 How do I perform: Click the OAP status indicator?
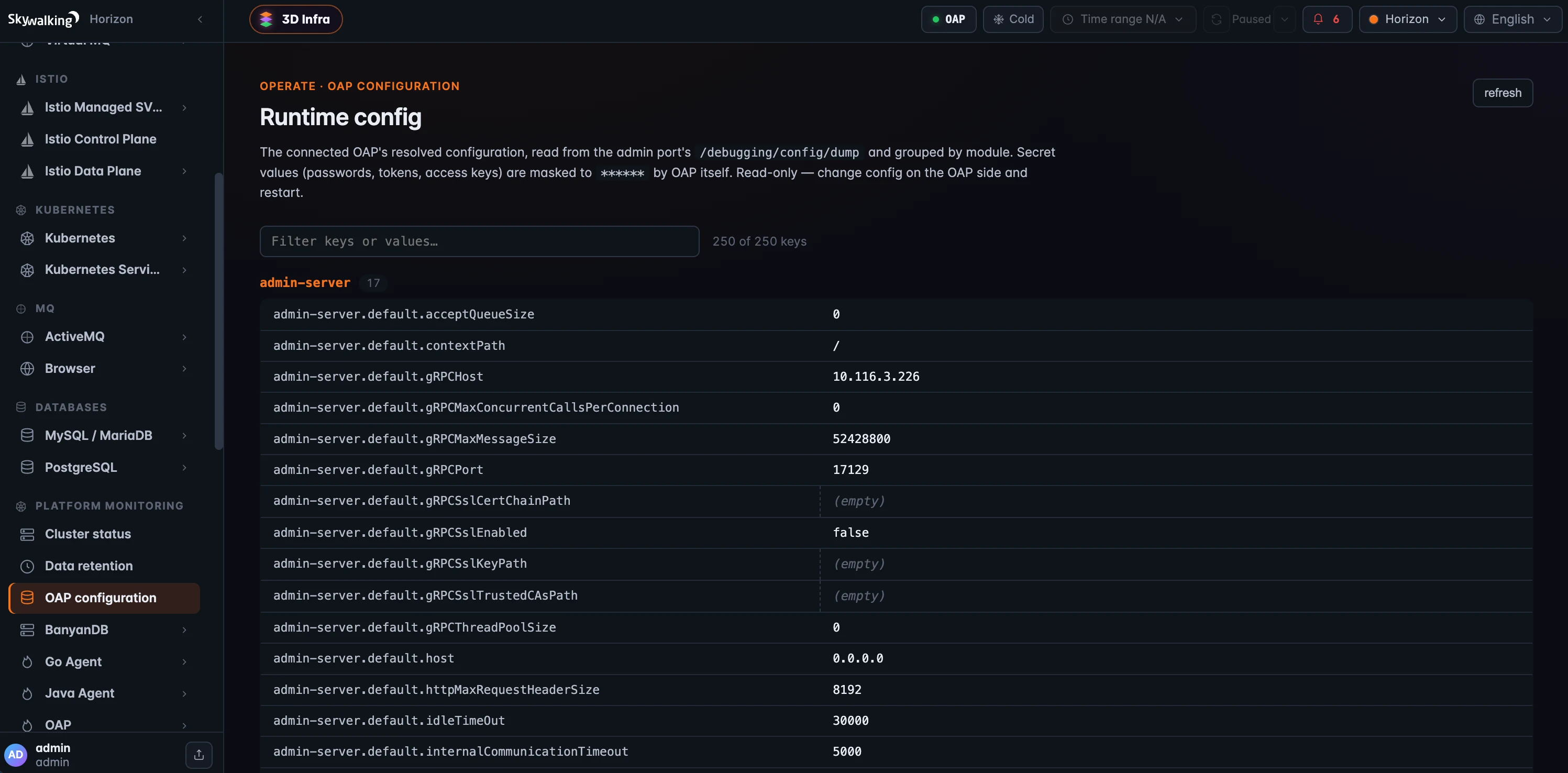[x=948, y=19]
